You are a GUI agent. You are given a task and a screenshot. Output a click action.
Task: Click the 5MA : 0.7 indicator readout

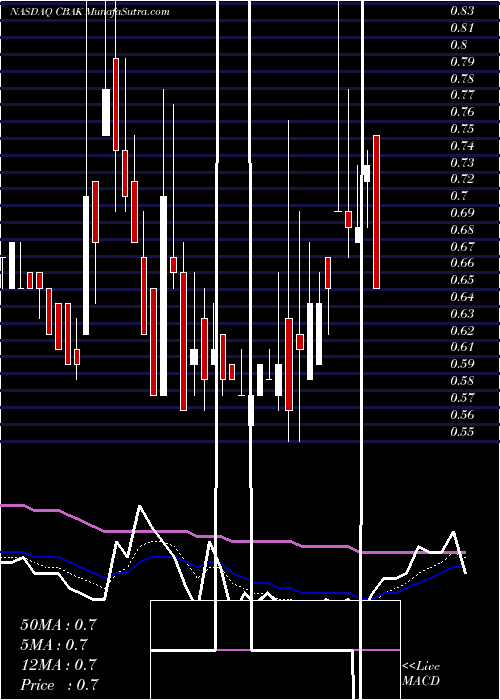pos(54,645)
